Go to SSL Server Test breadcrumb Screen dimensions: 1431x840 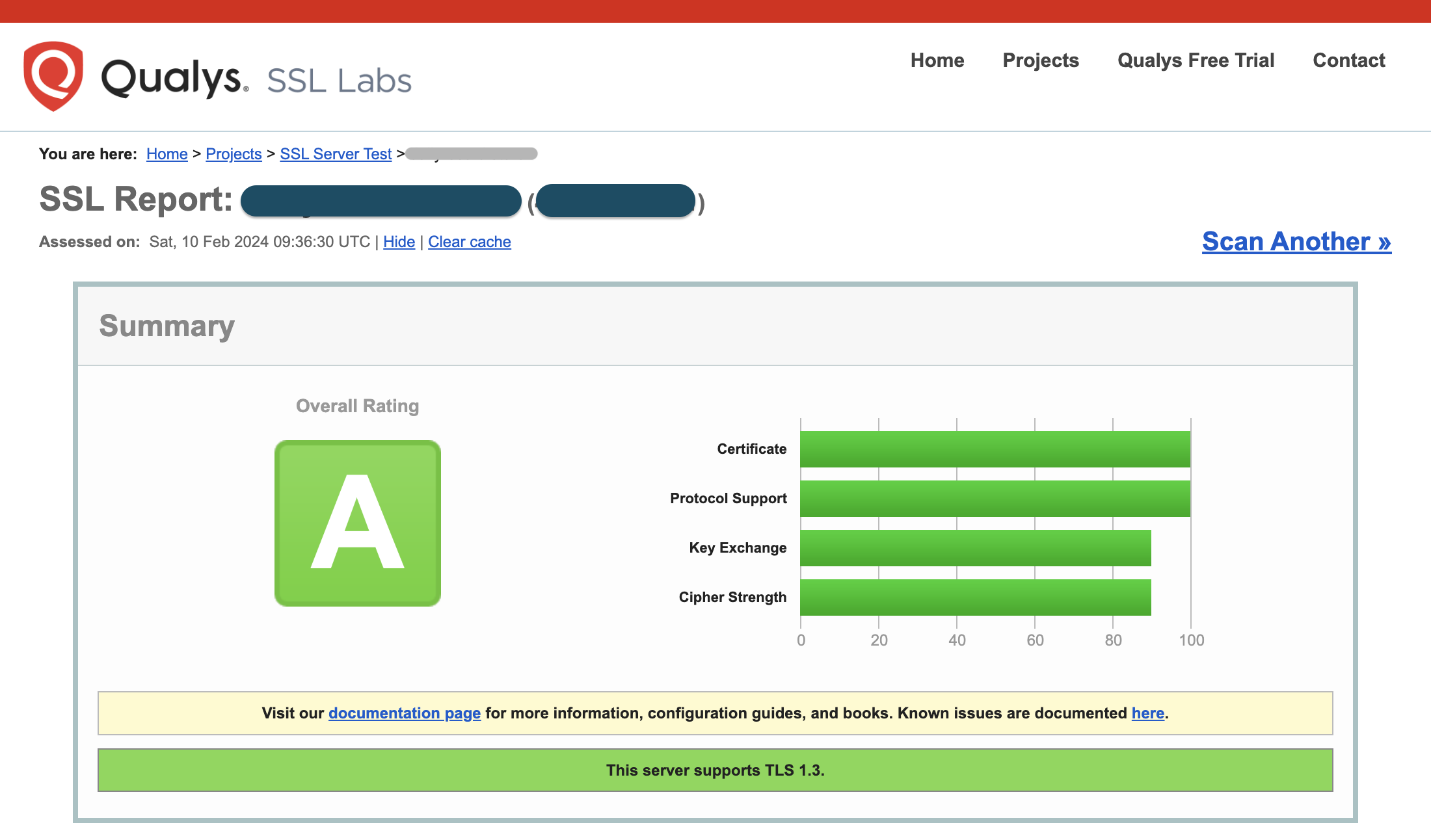(x=336, y=154)
